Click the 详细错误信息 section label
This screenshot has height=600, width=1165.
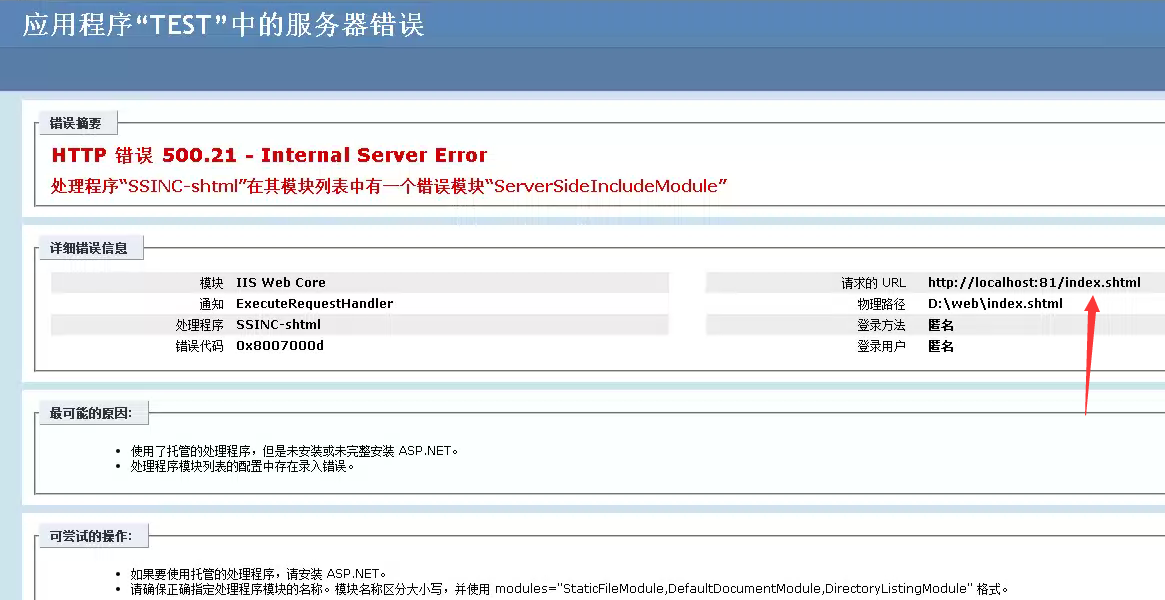89,248
